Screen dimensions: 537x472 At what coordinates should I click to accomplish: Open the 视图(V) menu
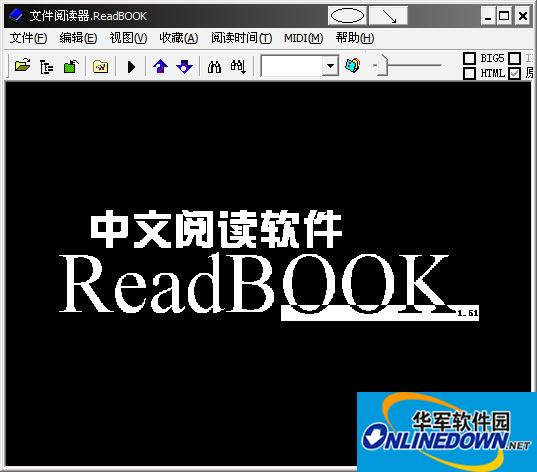pos(128,38)
